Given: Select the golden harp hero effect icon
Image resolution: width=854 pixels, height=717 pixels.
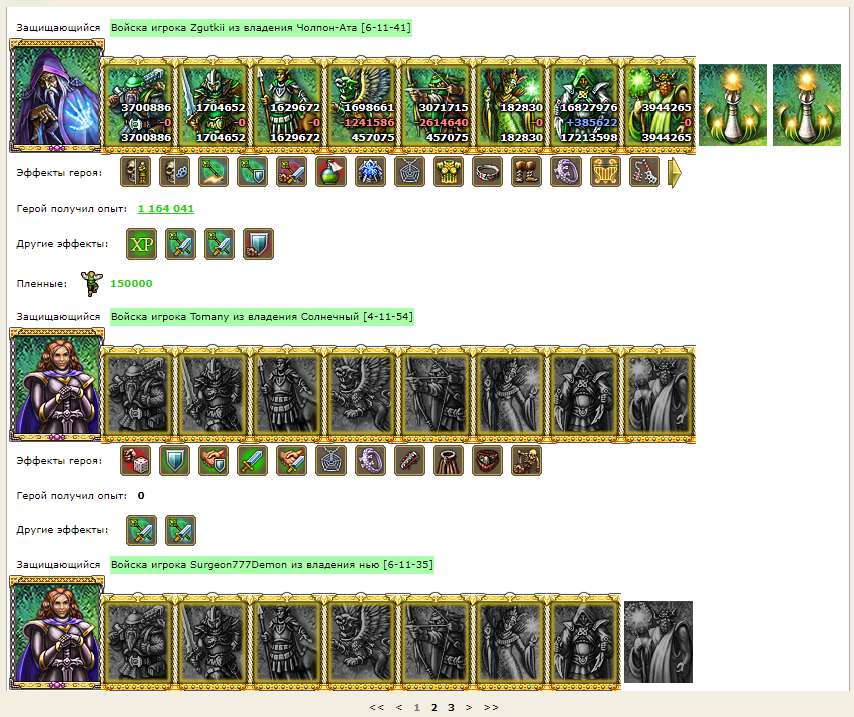Looking at the screenshot, I should point(605,172).
